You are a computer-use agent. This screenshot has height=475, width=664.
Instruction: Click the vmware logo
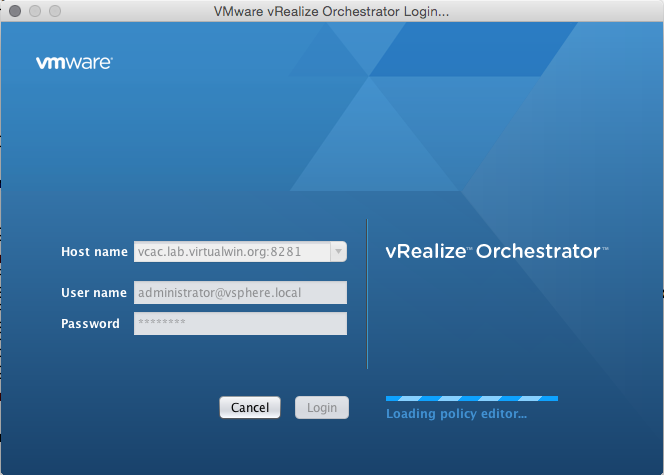point(74,63)
